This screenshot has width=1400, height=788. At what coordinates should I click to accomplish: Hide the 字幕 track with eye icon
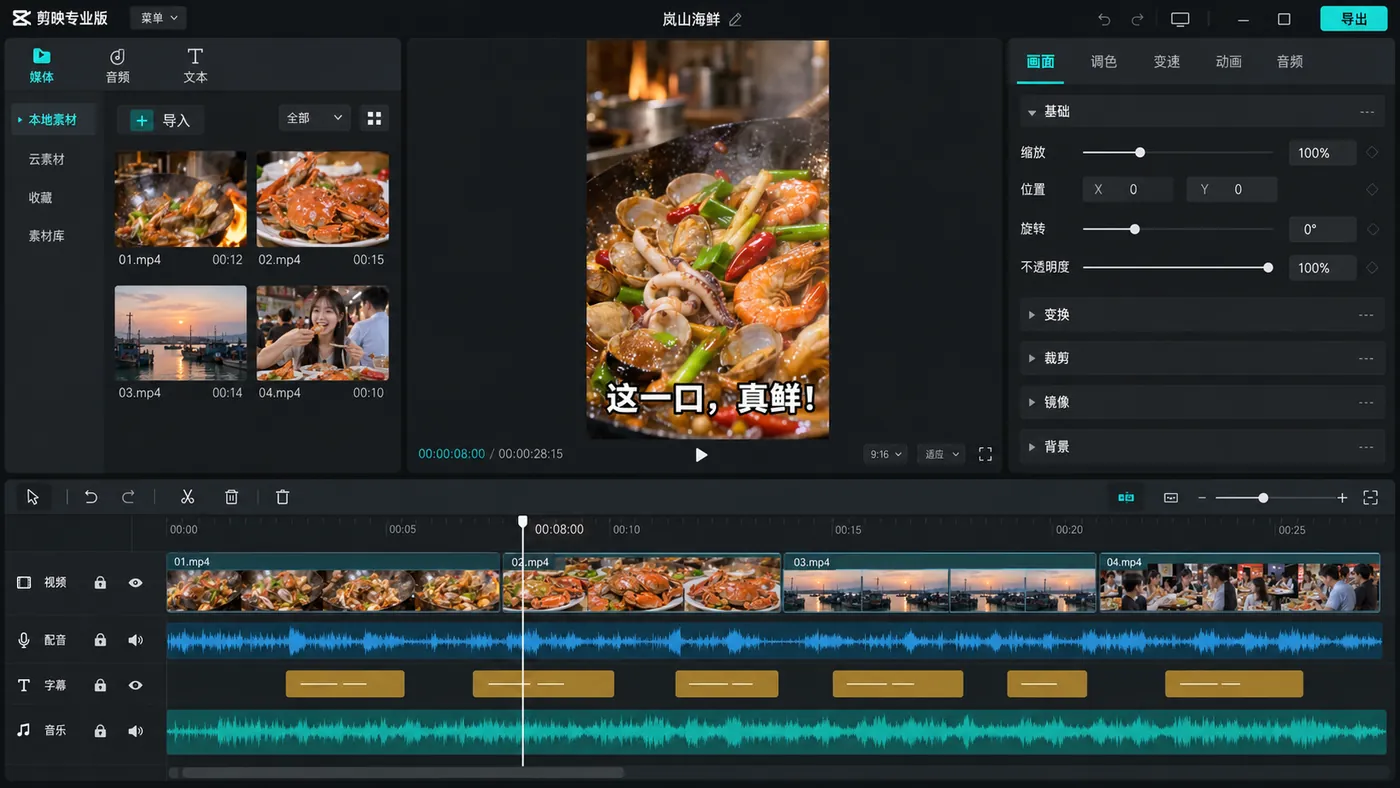(x=135, y=686)
